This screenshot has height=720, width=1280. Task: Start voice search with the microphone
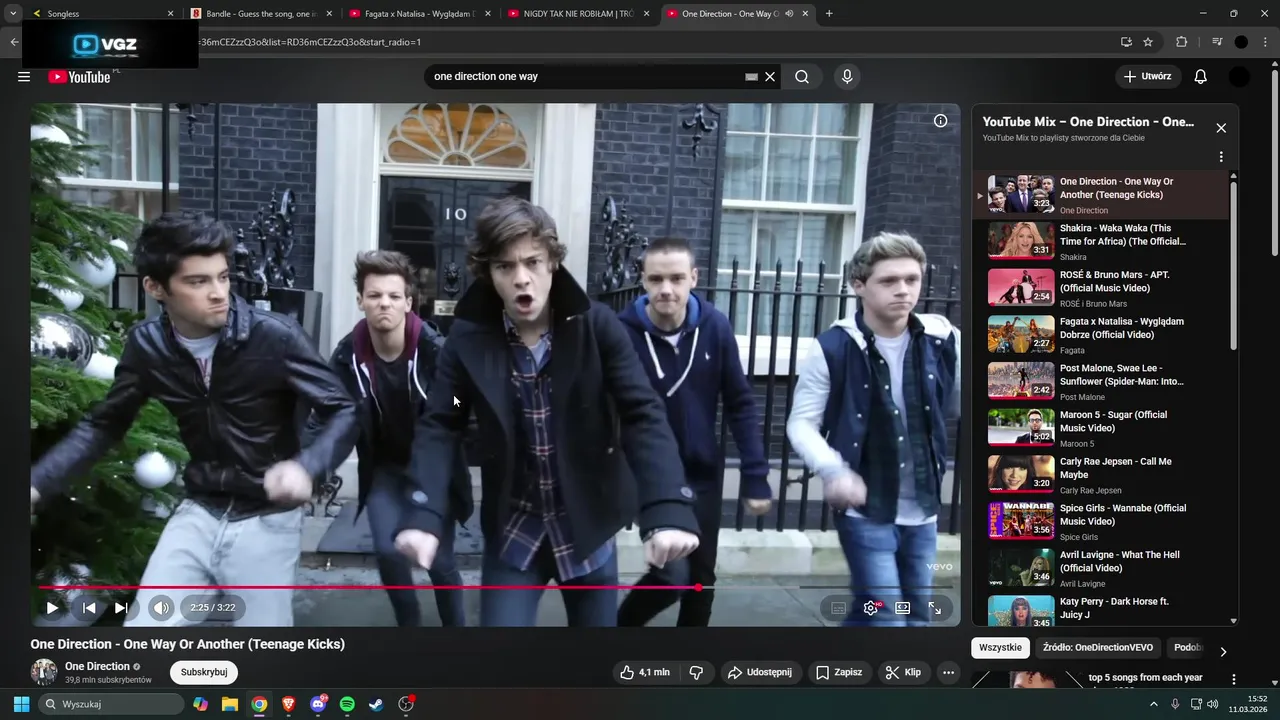point(847,77)
